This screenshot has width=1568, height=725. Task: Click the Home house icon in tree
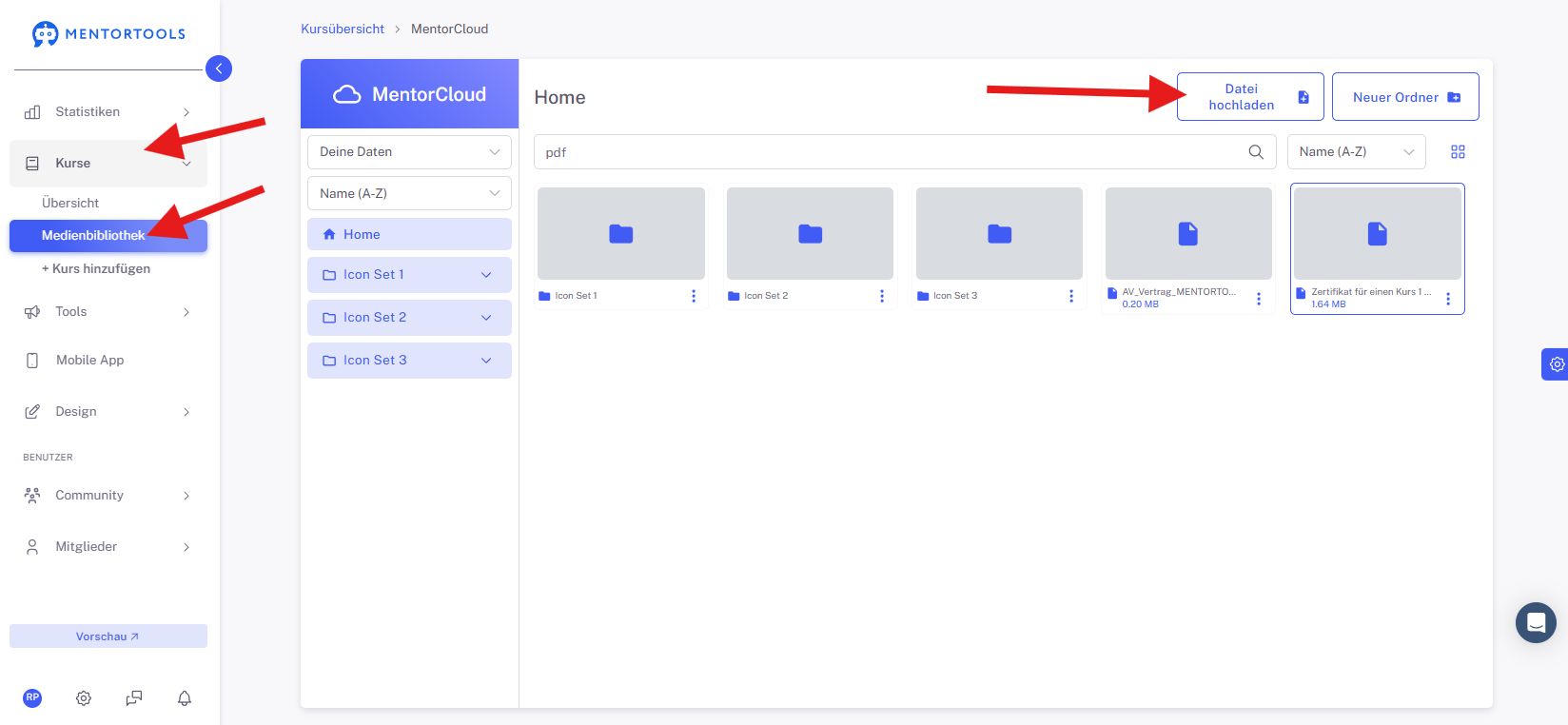pos(329,234)
